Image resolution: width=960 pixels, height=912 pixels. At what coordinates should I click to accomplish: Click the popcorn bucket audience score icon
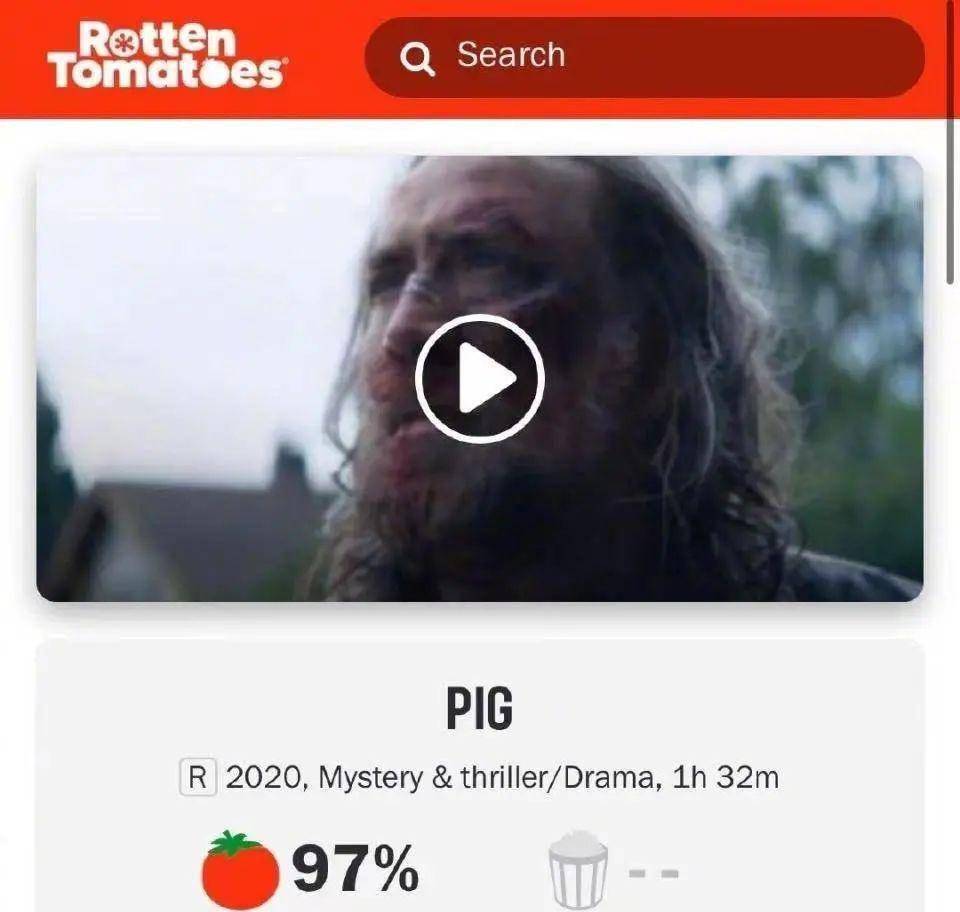point(578,870)
